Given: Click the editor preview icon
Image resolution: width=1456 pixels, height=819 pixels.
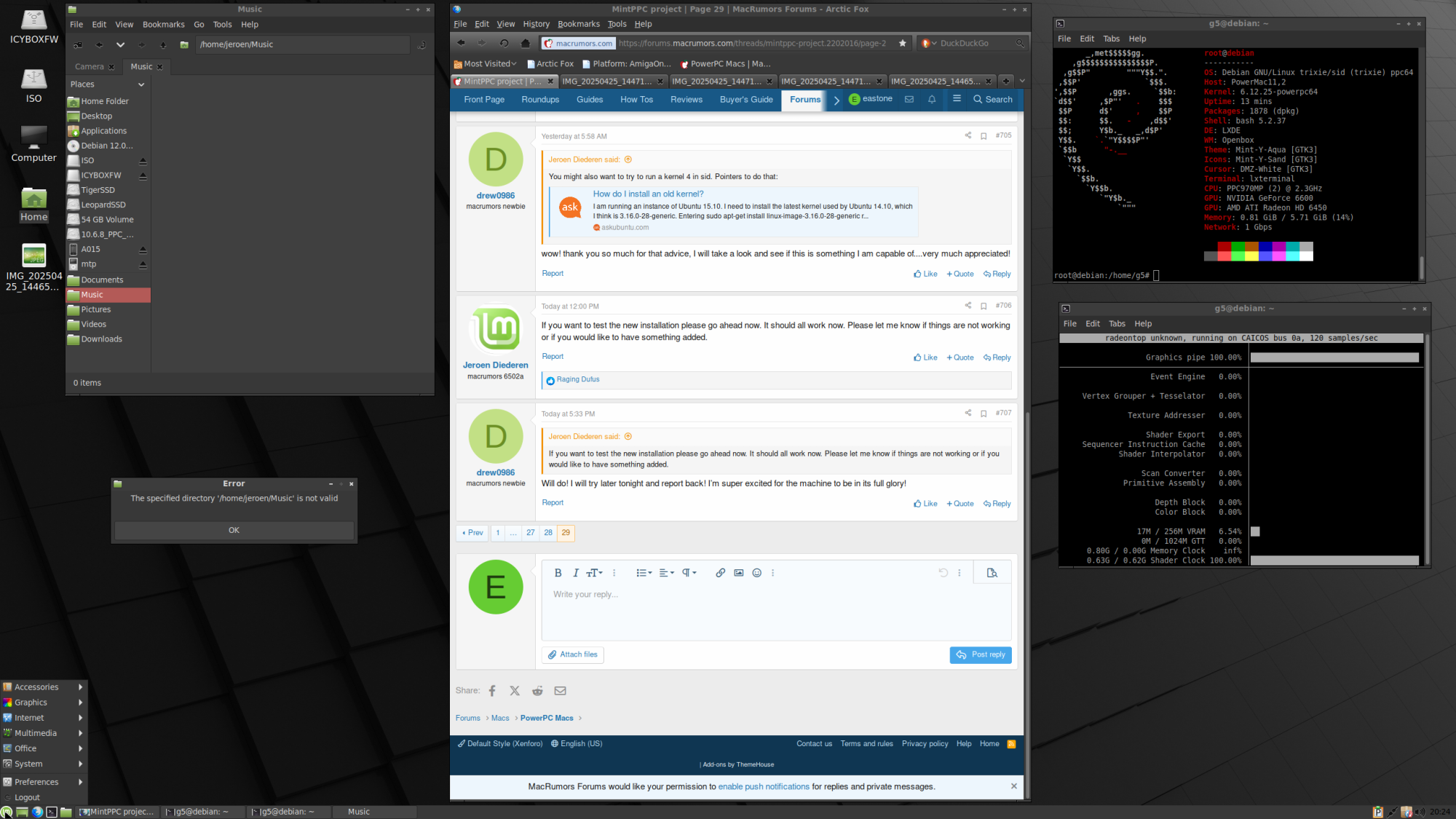Looking at the screenshot, I should [x=992, y=573].
